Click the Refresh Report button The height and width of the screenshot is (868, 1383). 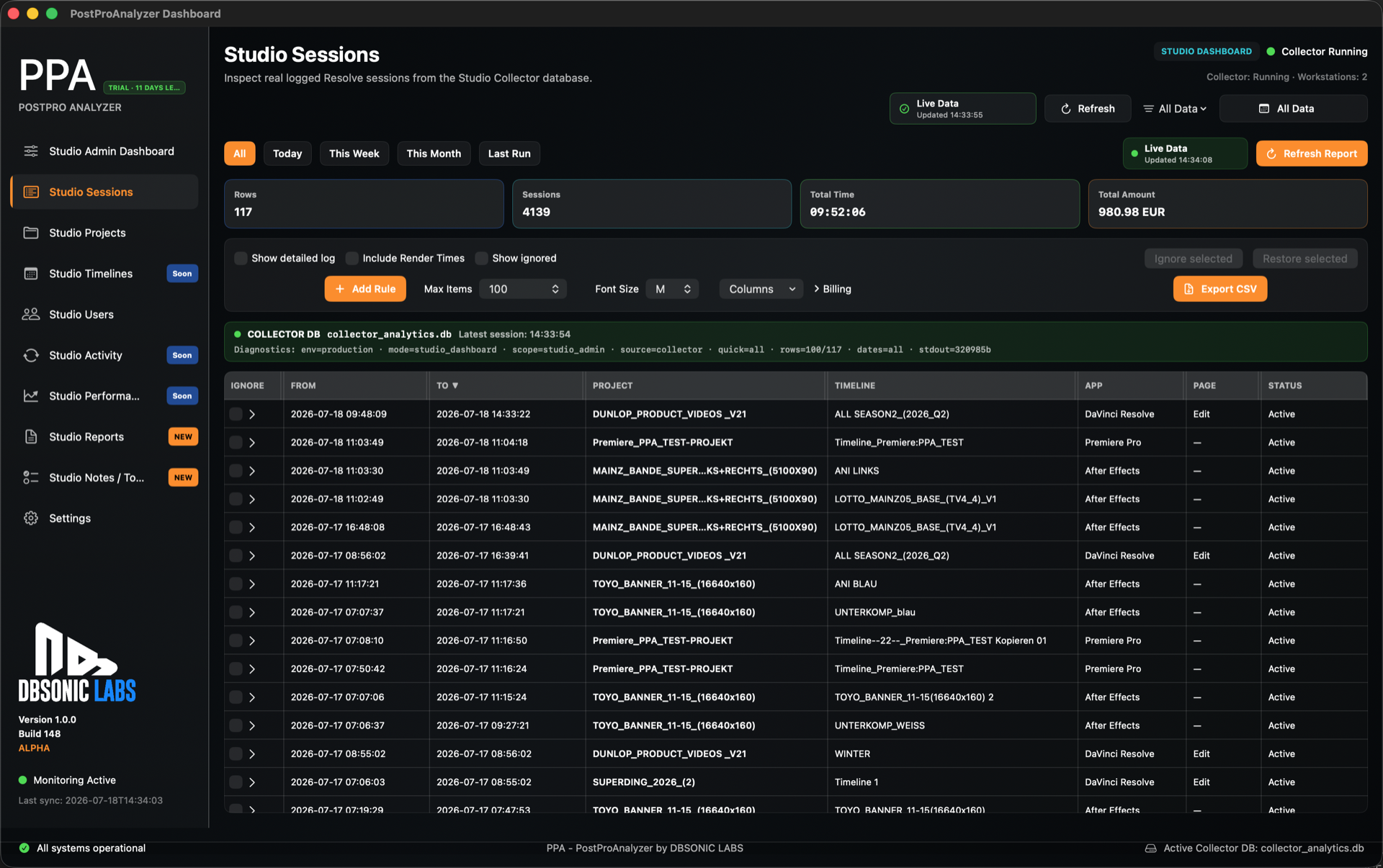click(x=1312, y=153)
